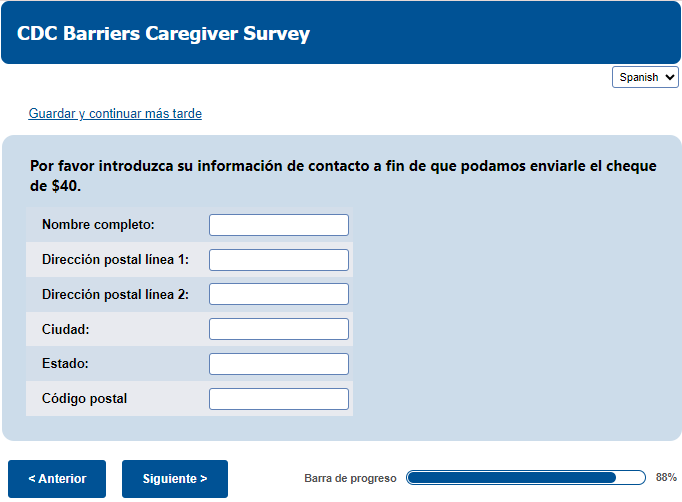
Task: Click the CDC Barriers Caregiver Survey title
Action: (163, 33)
